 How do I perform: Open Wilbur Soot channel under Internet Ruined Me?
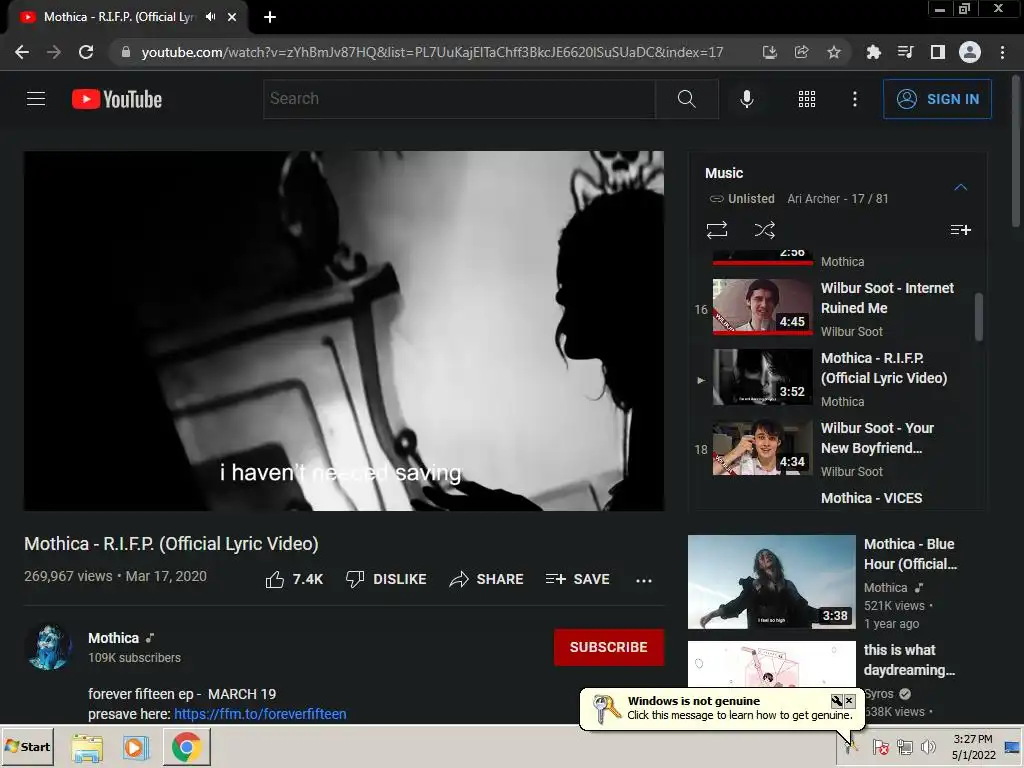852,332
